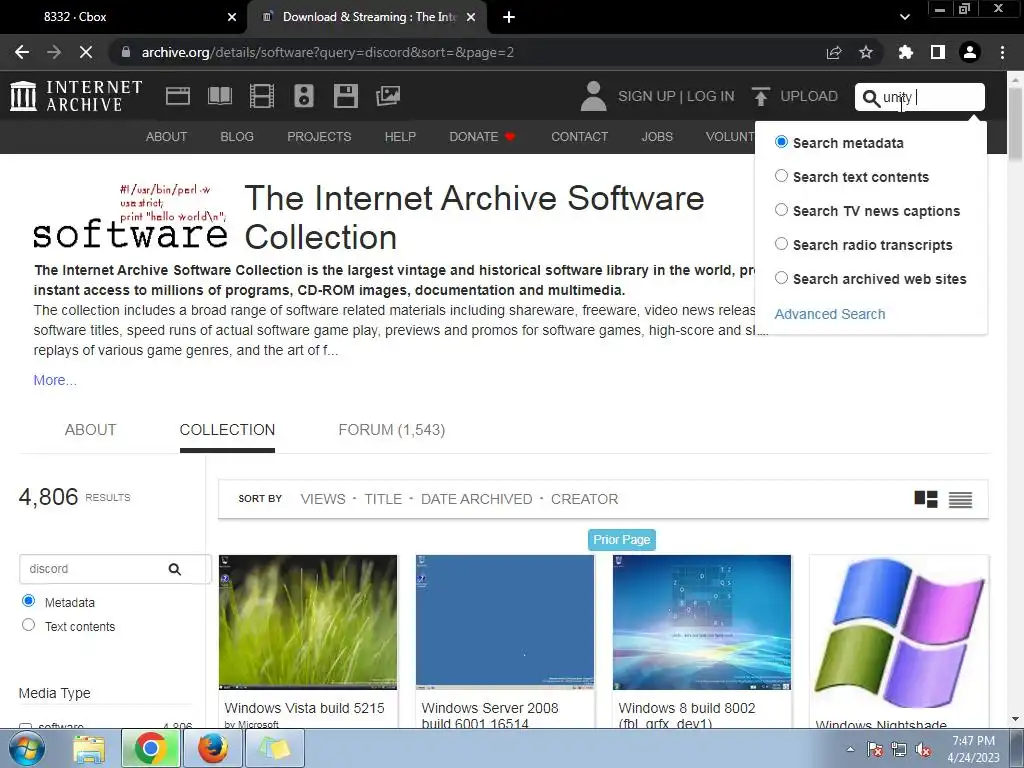1024x768 pixels.
Task: Open the BLOG menu item
Action: [x=237, y=136]
